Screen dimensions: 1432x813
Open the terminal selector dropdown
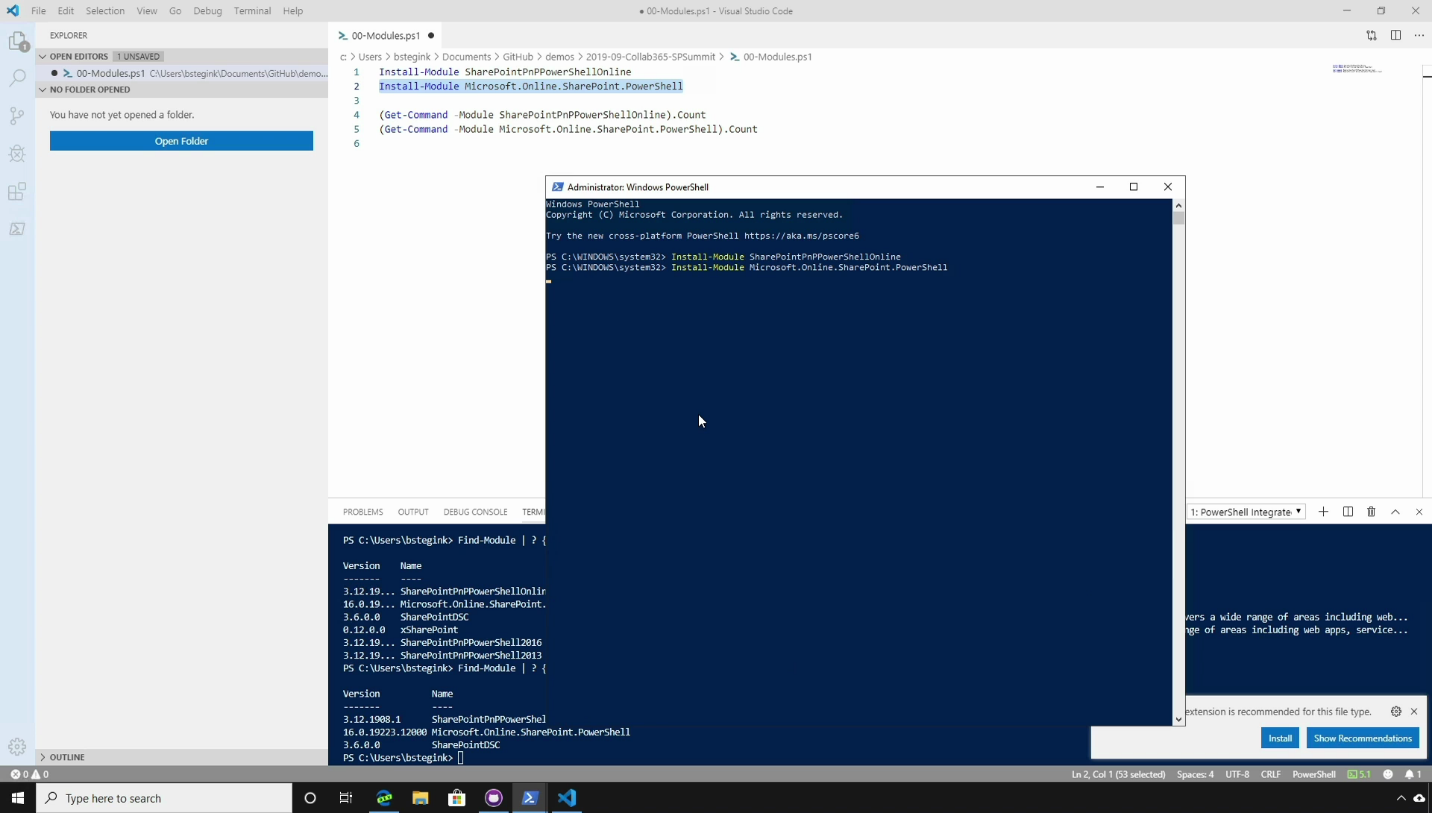pos(1246,512)
